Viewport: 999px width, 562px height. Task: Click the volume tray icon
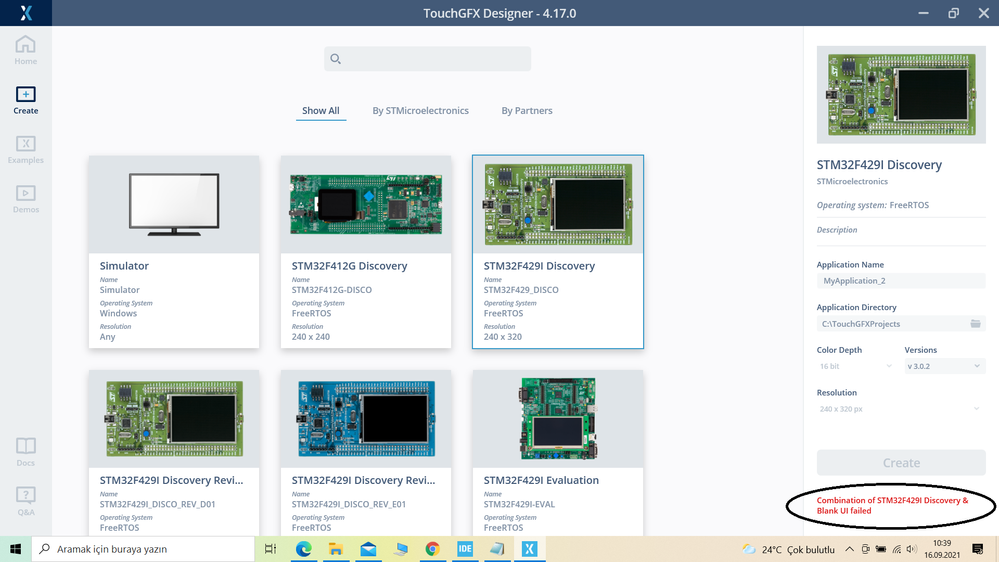911,549
